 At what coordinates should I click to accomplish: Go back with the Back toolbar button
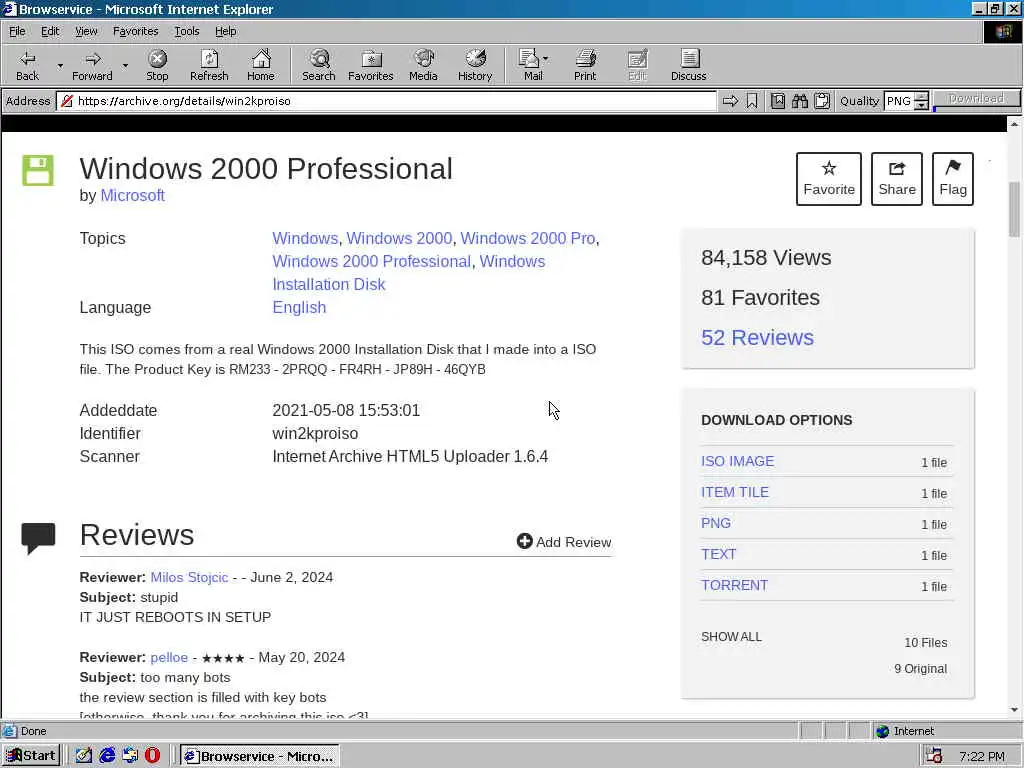pyautogui.click(x=27, y=65)
